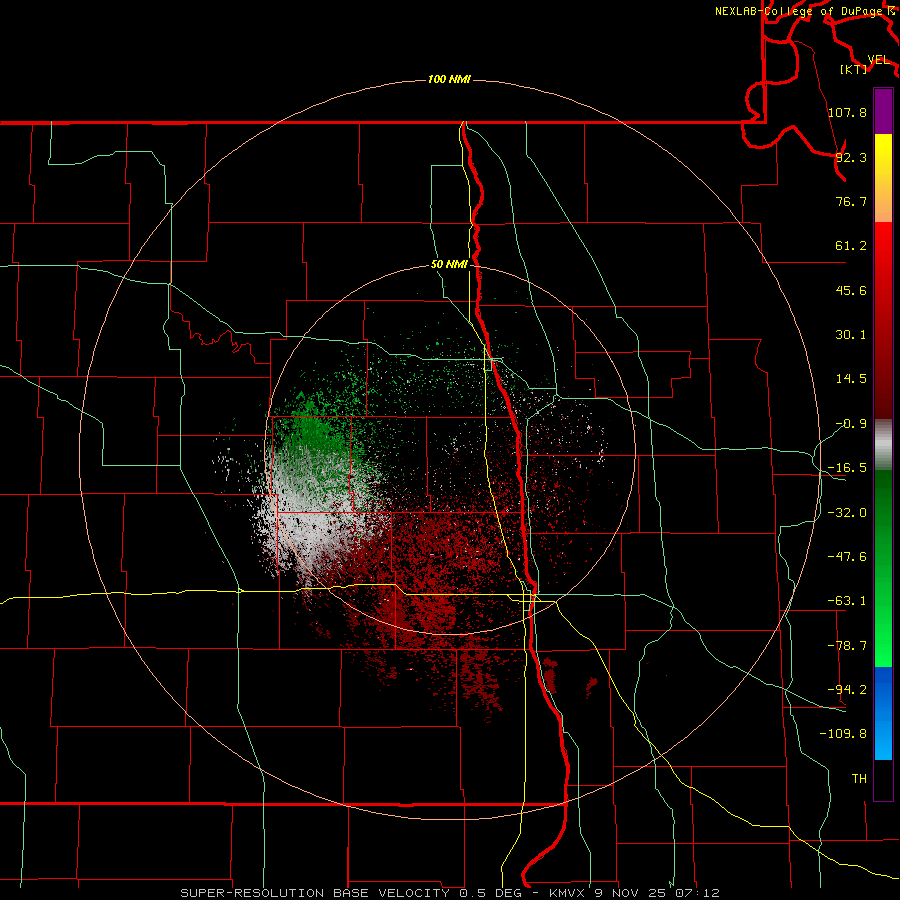Click the [KT] units label

(x=854, y=69)
